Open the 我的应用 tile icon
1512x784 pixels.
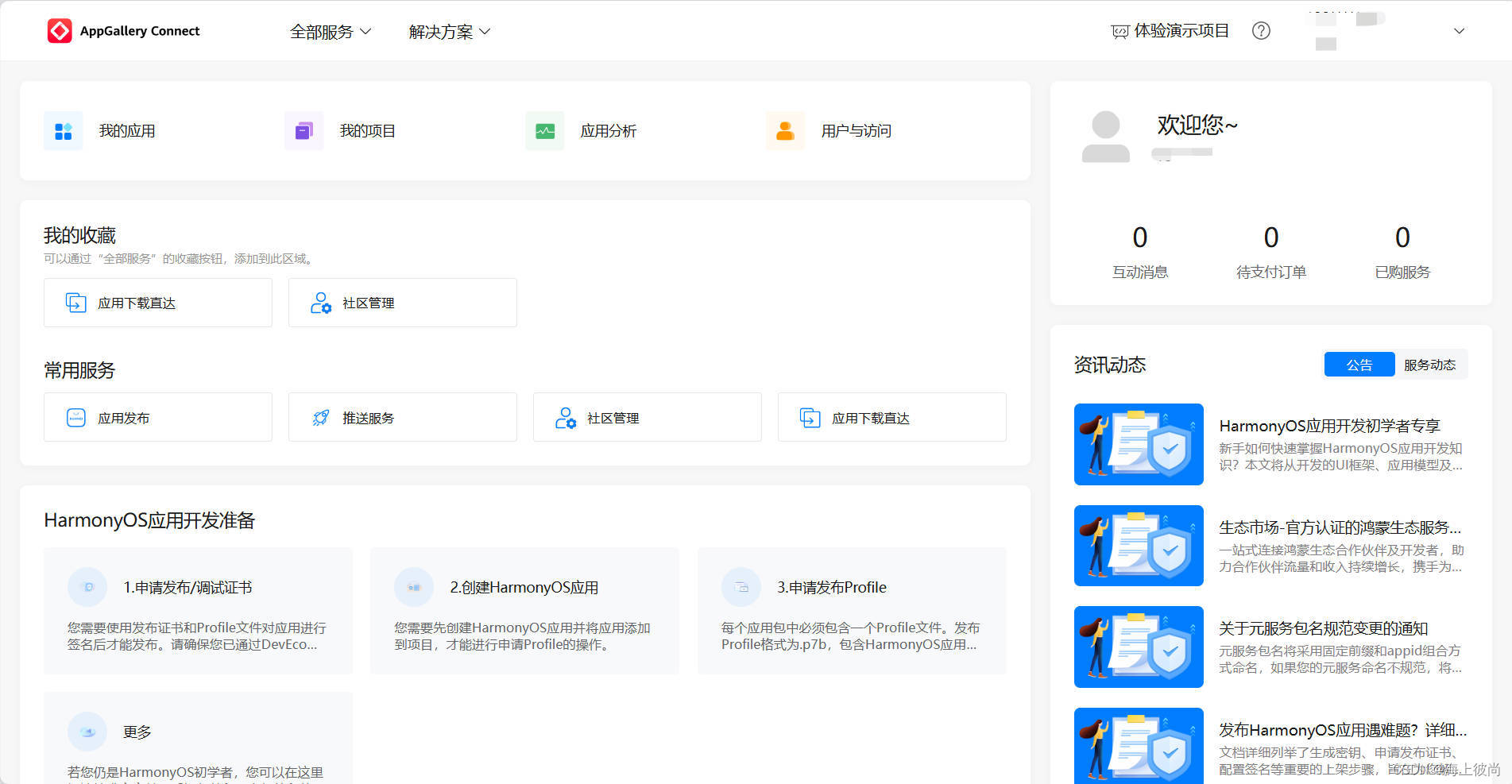tap(64, 131)
